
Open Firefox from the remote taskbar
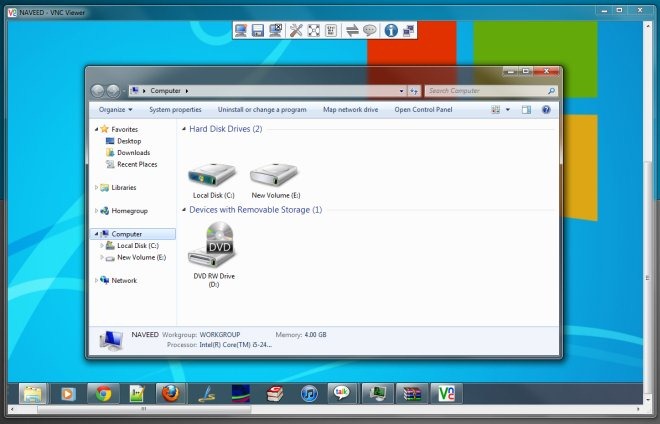click(170, 394)
